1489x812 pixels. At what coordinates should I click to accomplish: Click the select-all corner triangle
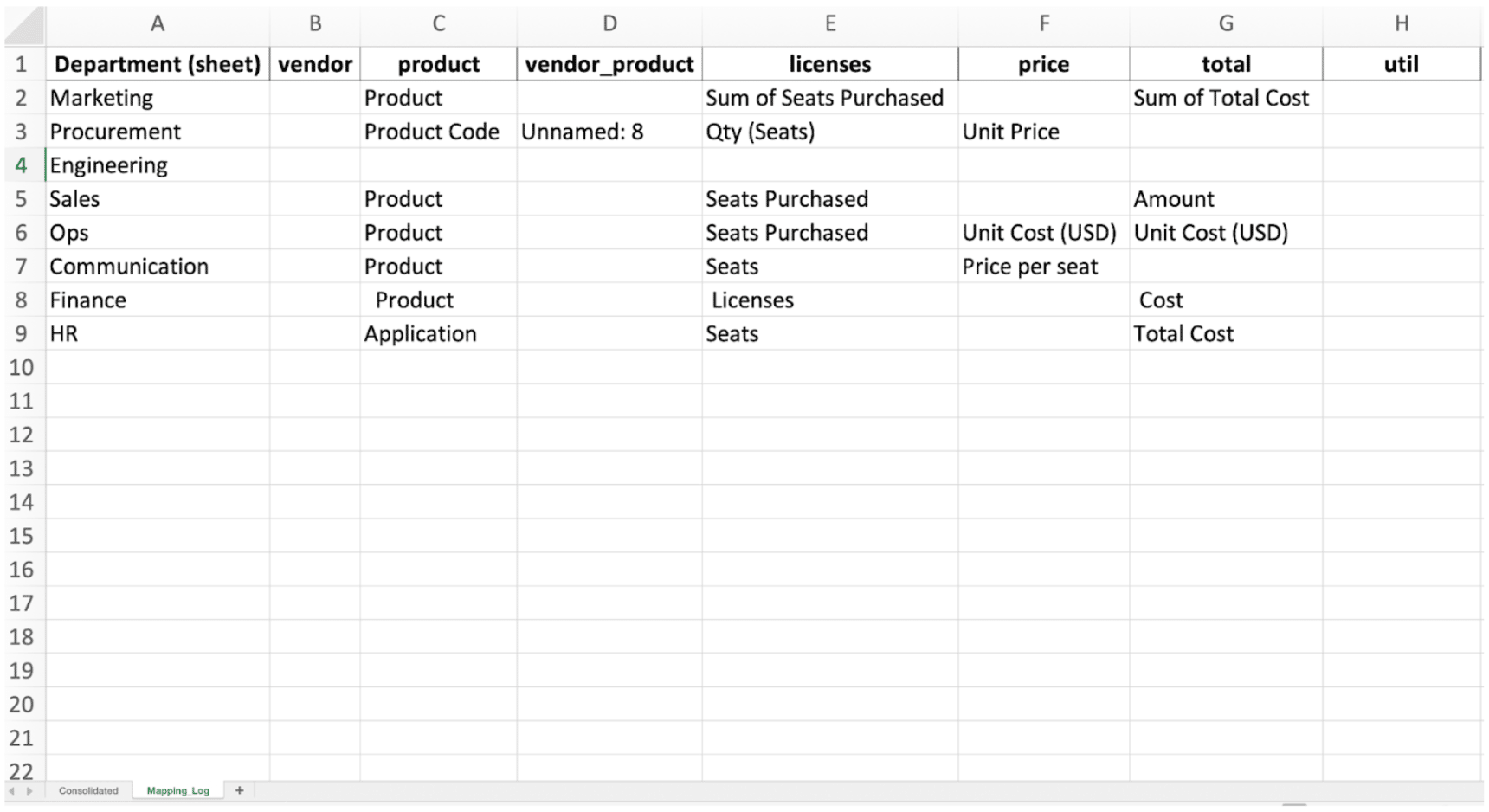click(25, 26)
